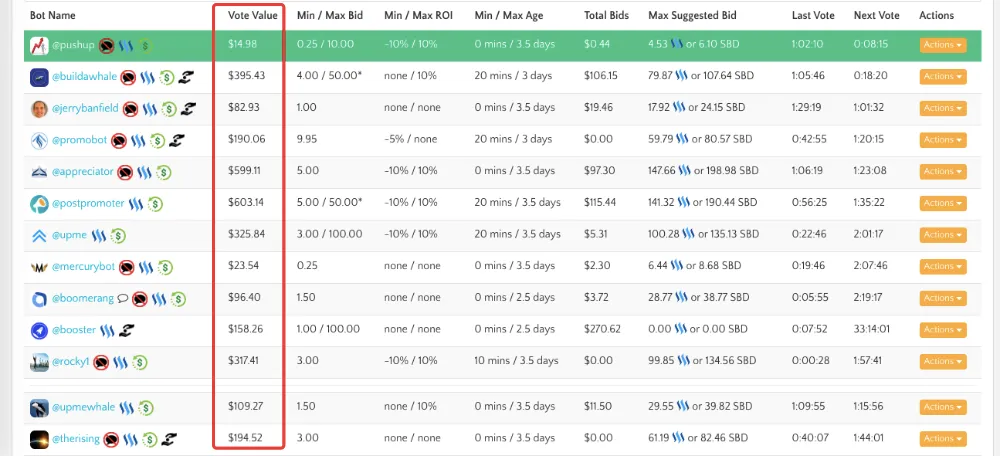Image resolution: width=1000 pixels, height=456 pixels.
Task: Click the green refund dollar icon beside @boomerang
Action: click(178, 298)
